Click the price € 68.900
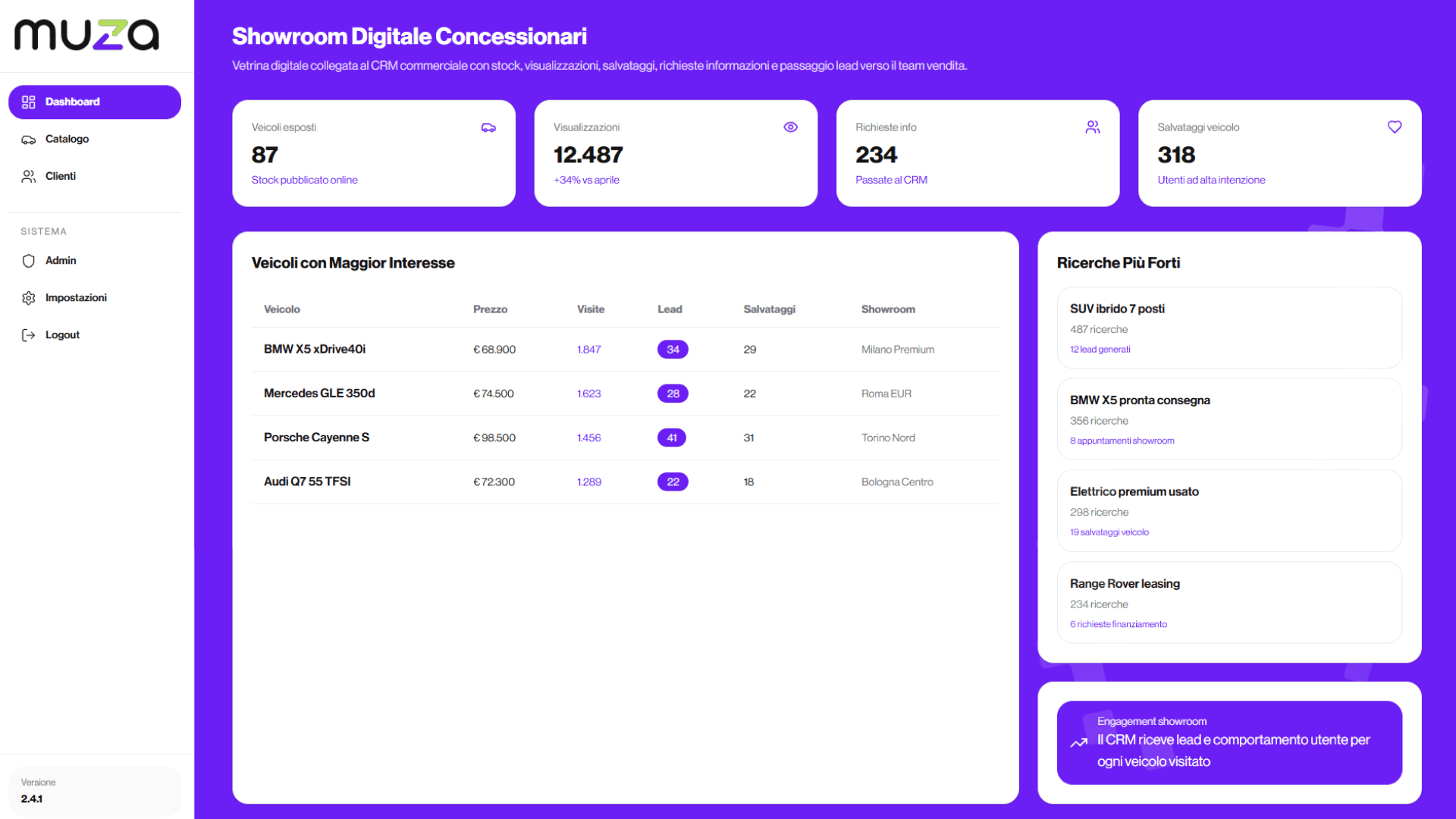 pyautogui.click(x=494, y=350)
